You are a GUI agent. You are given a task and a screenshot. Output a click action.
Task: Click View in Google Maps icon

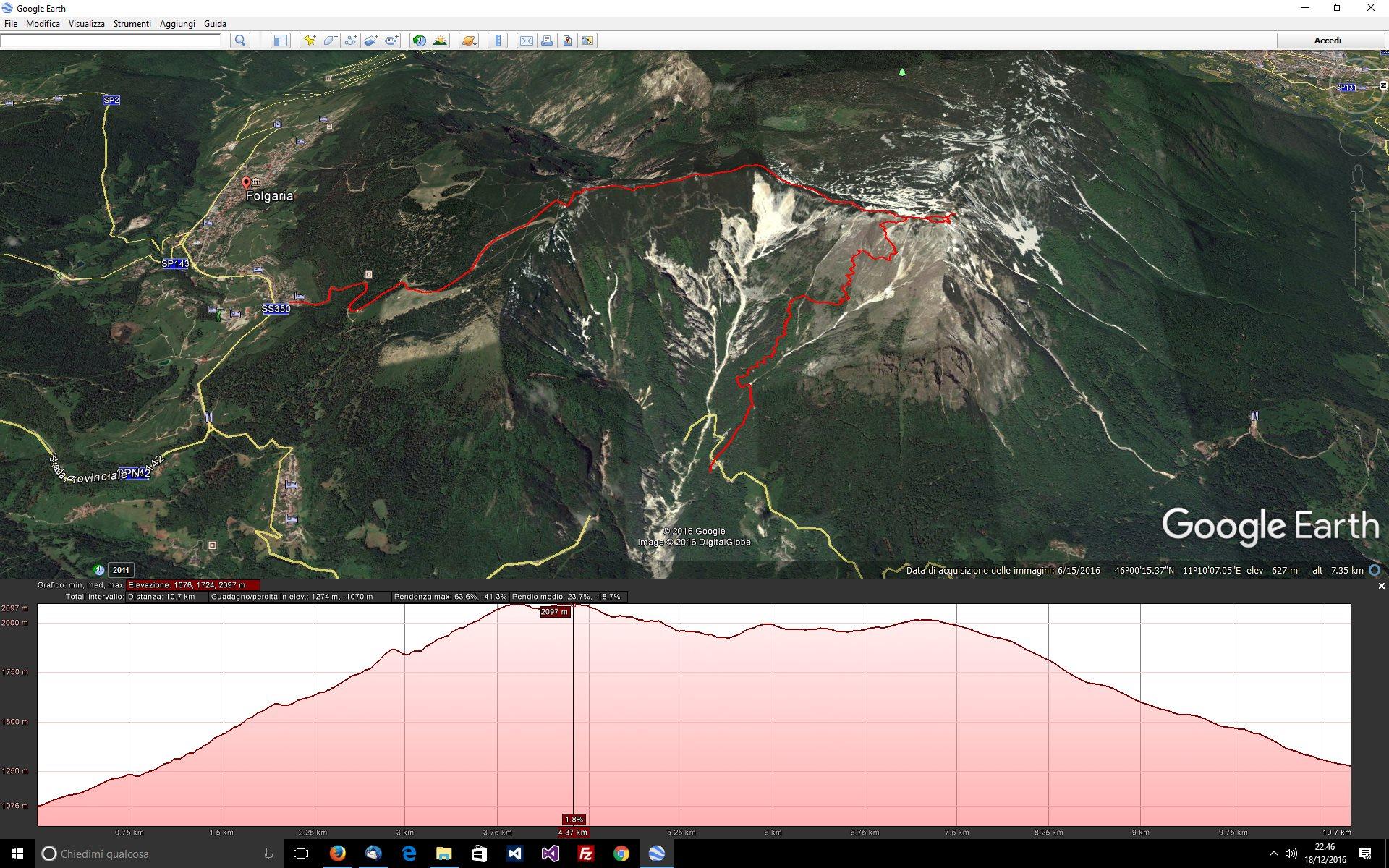click(x=587, y=41)
